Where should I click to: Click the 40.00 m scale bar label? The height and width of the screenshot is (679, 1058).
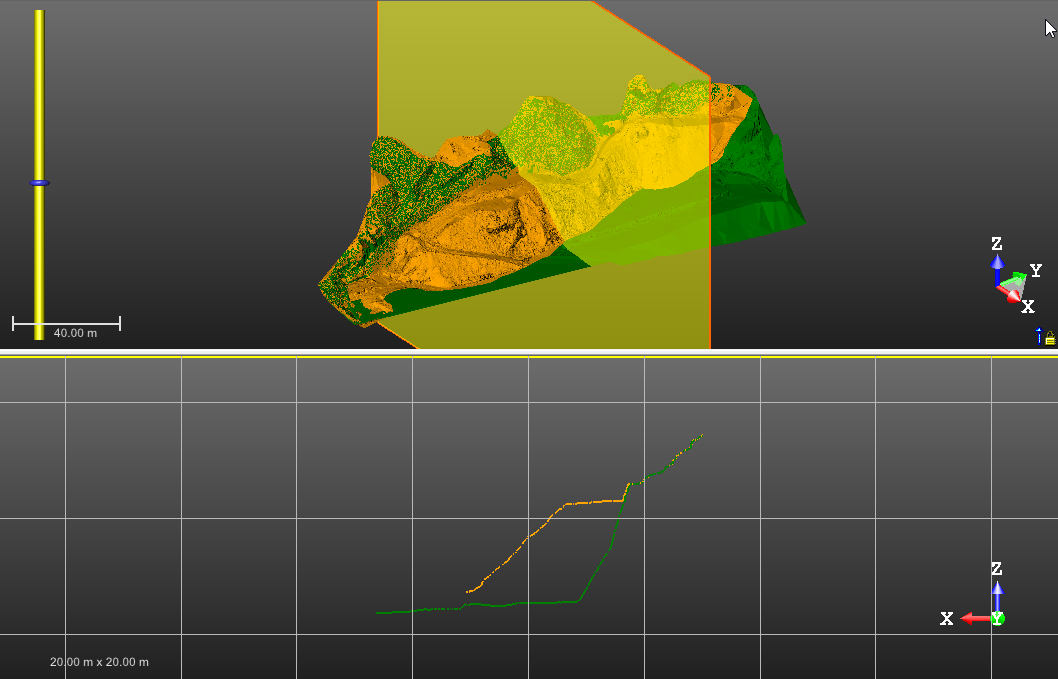pyautogui.click(x=75, y=333)
